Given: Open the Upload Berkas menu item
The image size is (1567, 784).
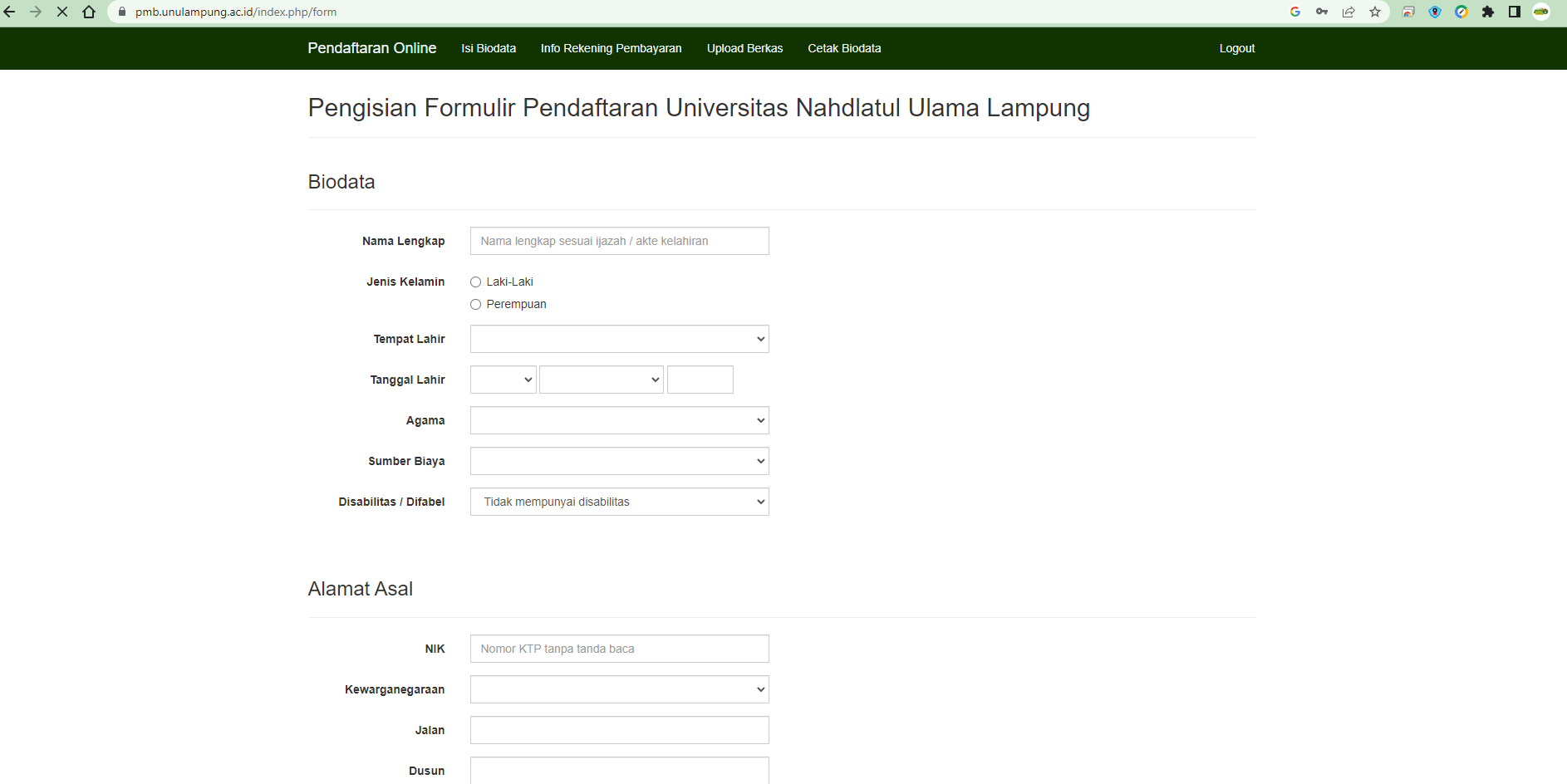Looking at the screenshot, I should pos(744,48).
